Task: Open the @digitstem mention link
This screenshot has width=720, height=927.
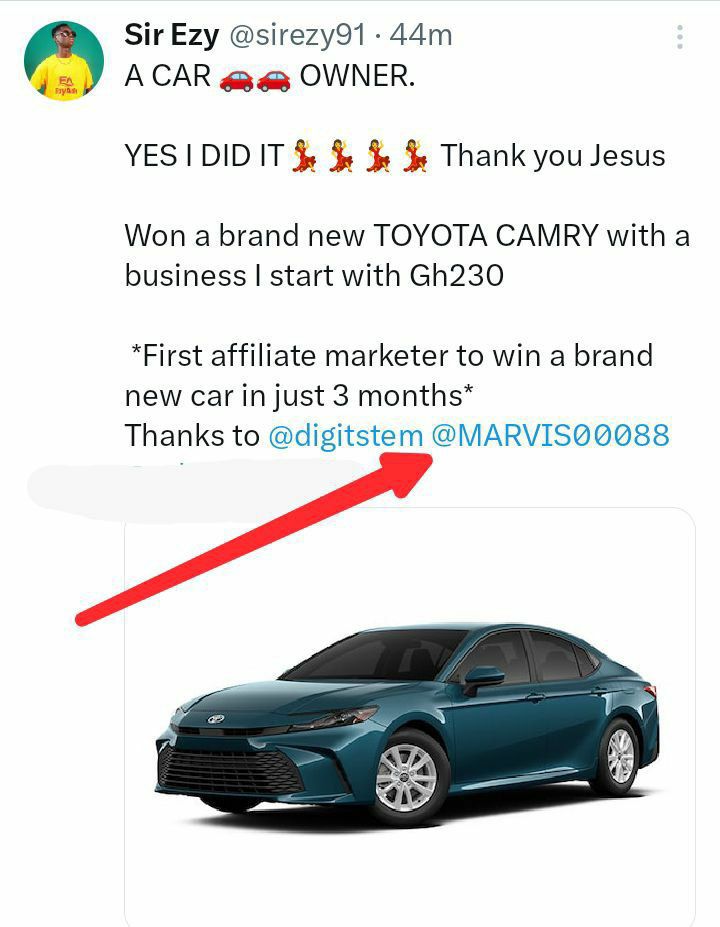Action: 346,435
